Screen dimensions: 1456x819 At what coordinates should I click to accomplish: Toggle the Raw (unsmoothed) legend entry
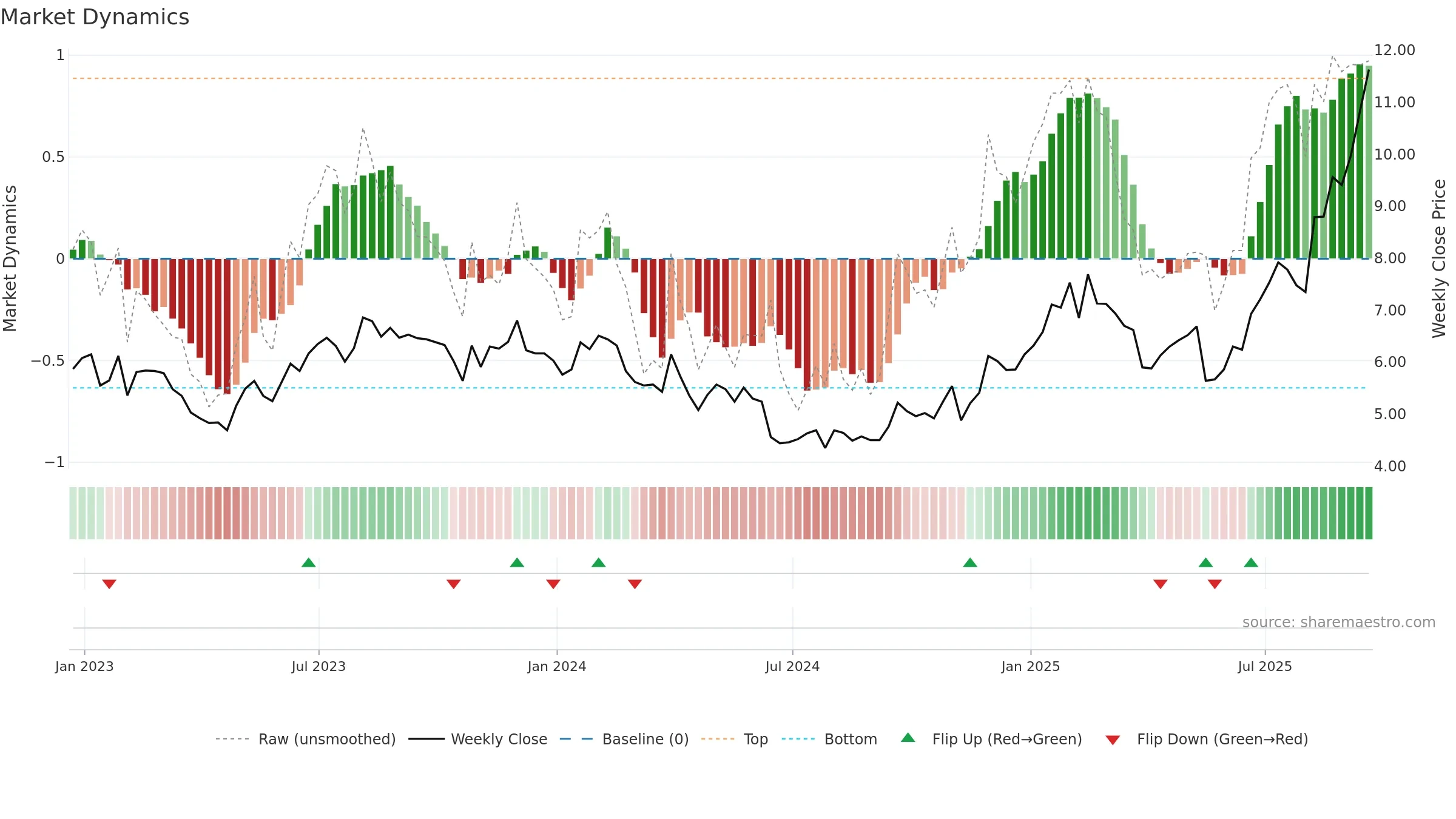coord(305,739)
